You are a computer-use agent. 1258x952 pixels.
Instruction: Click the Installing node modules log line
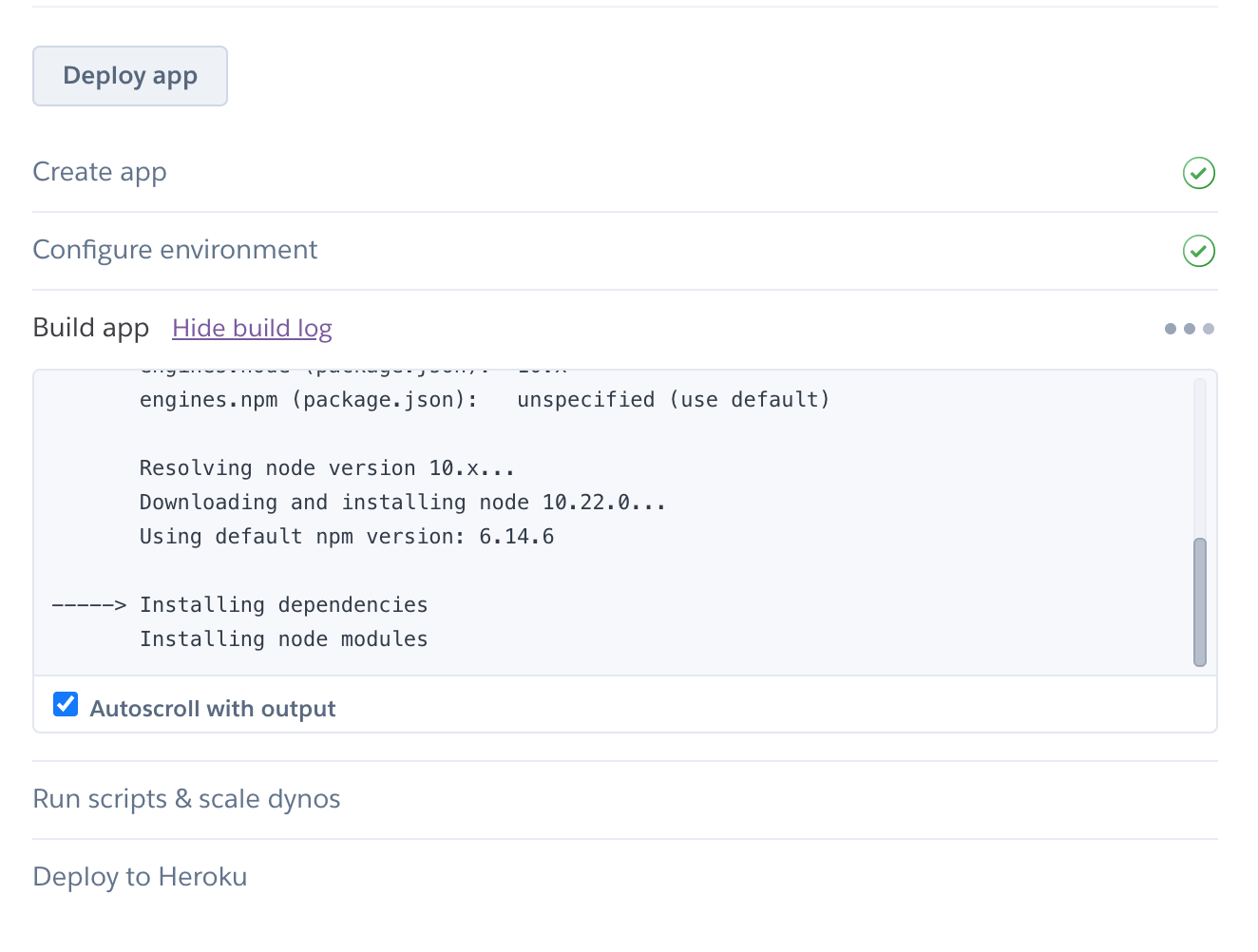pyautogui.click(x=283, y=639)
